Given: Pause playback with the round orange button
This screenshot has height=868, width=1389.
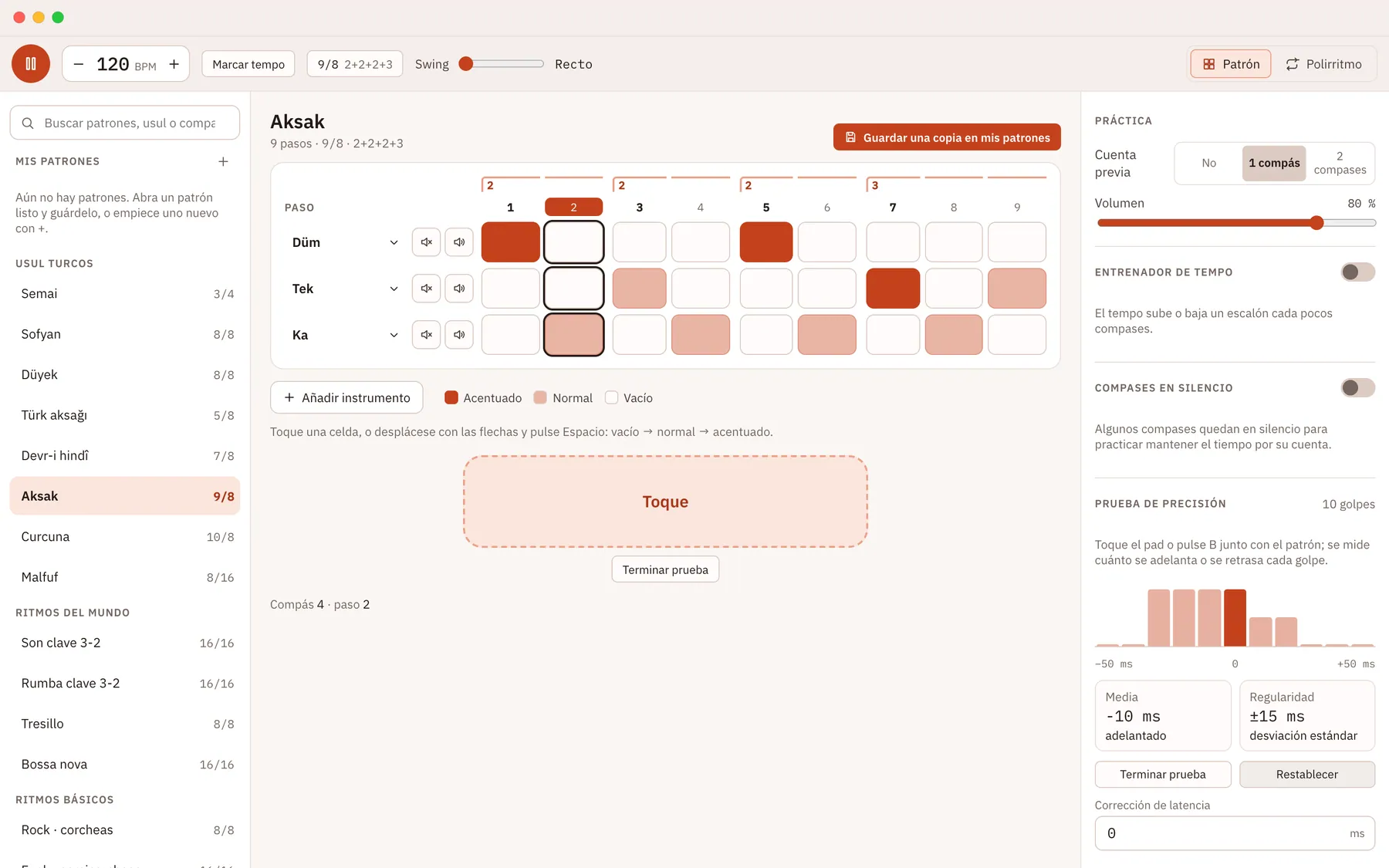Looking at the screenshot, I should click(31, 64).
